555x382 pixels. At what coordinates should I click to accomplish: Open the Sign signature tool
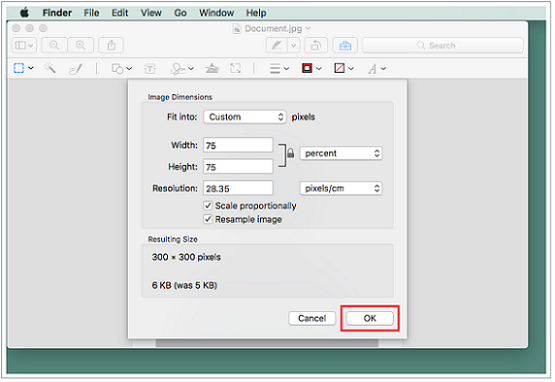tap(182, 69)
